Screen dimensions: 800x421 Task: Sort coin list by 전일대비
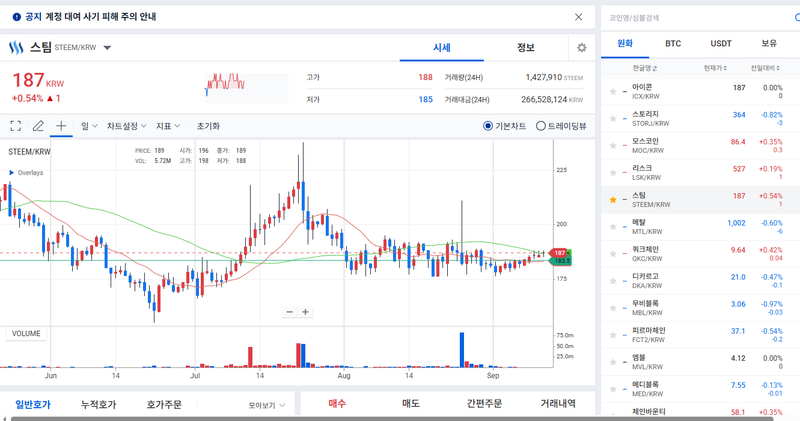(765, 68)
